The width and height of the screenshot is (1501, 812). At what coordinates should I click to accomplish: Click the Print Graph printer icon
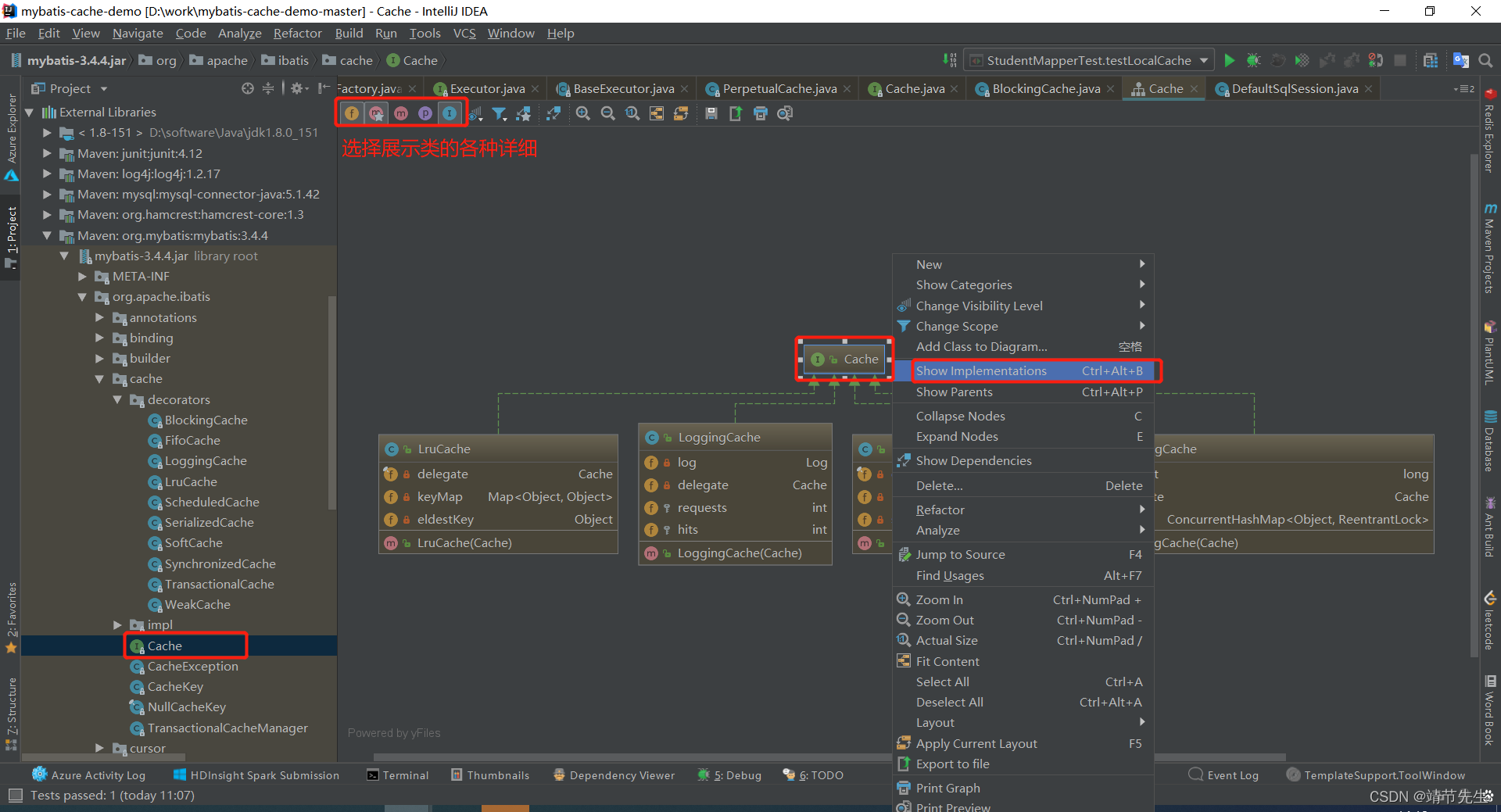tap(761, 113)
